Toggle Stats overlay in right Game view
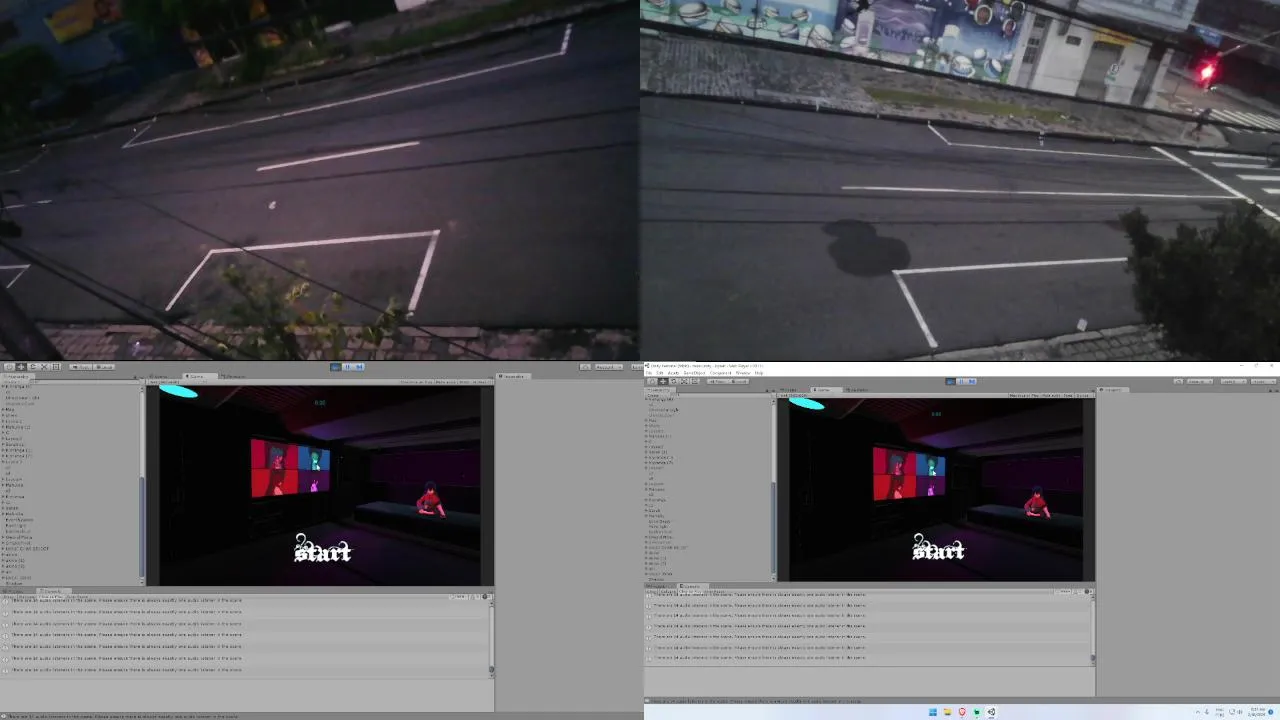The height and width of the screenshot is (720, 1280). [x=1068, y=397]
